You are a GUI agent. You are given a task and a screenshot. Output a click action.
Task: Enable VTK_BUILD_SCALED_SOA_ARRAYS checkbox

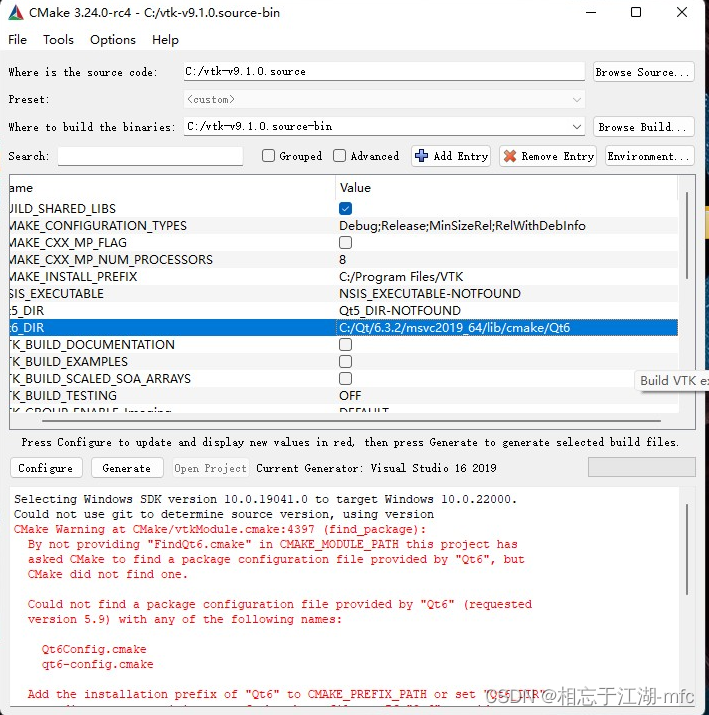point(346,378)
